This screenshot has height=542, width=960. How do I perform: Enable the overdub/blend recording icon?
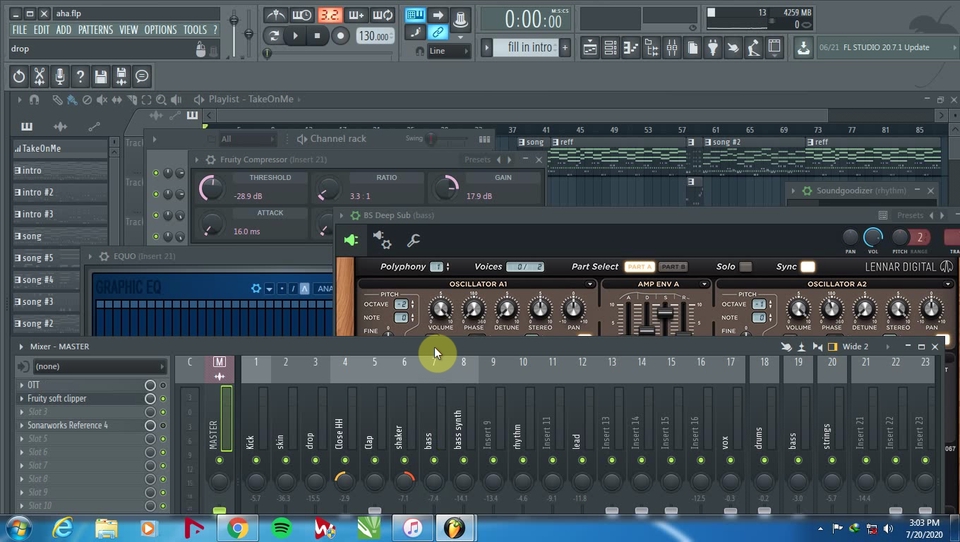[x=356, y=15]
